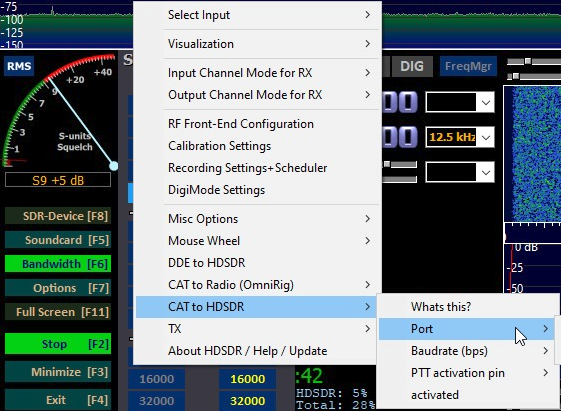Expand the Mouse Wheel submenu

(257, 241)
